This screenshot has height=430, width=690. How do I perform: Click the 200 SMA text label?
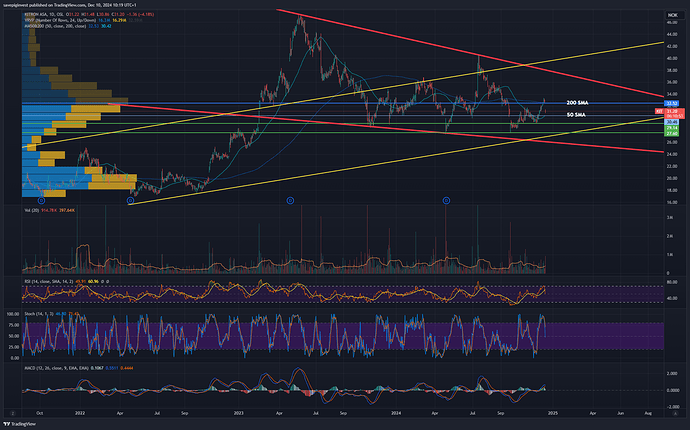click(577, 103)
